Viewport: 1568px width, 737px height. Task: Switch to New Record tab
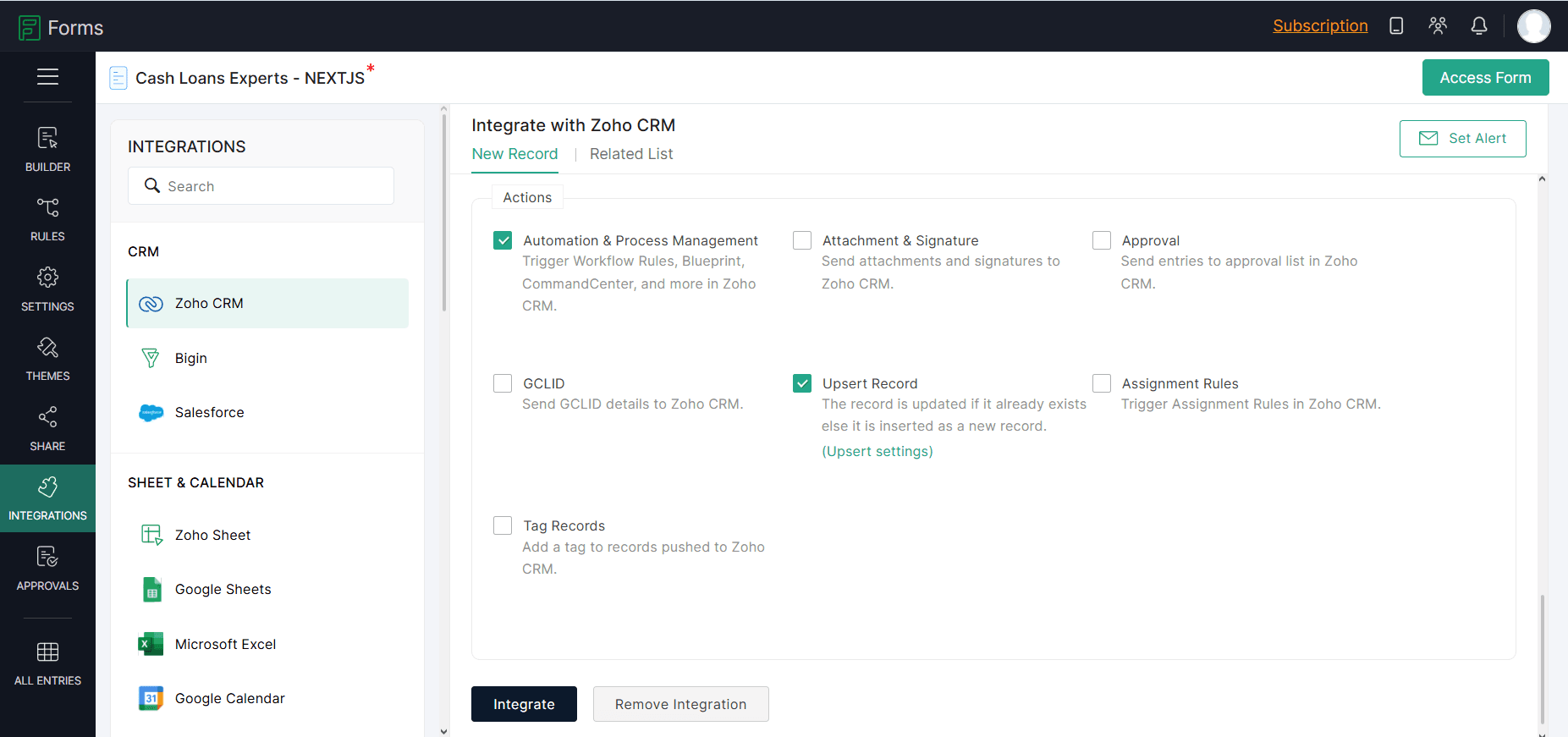[x=514, y=154]
